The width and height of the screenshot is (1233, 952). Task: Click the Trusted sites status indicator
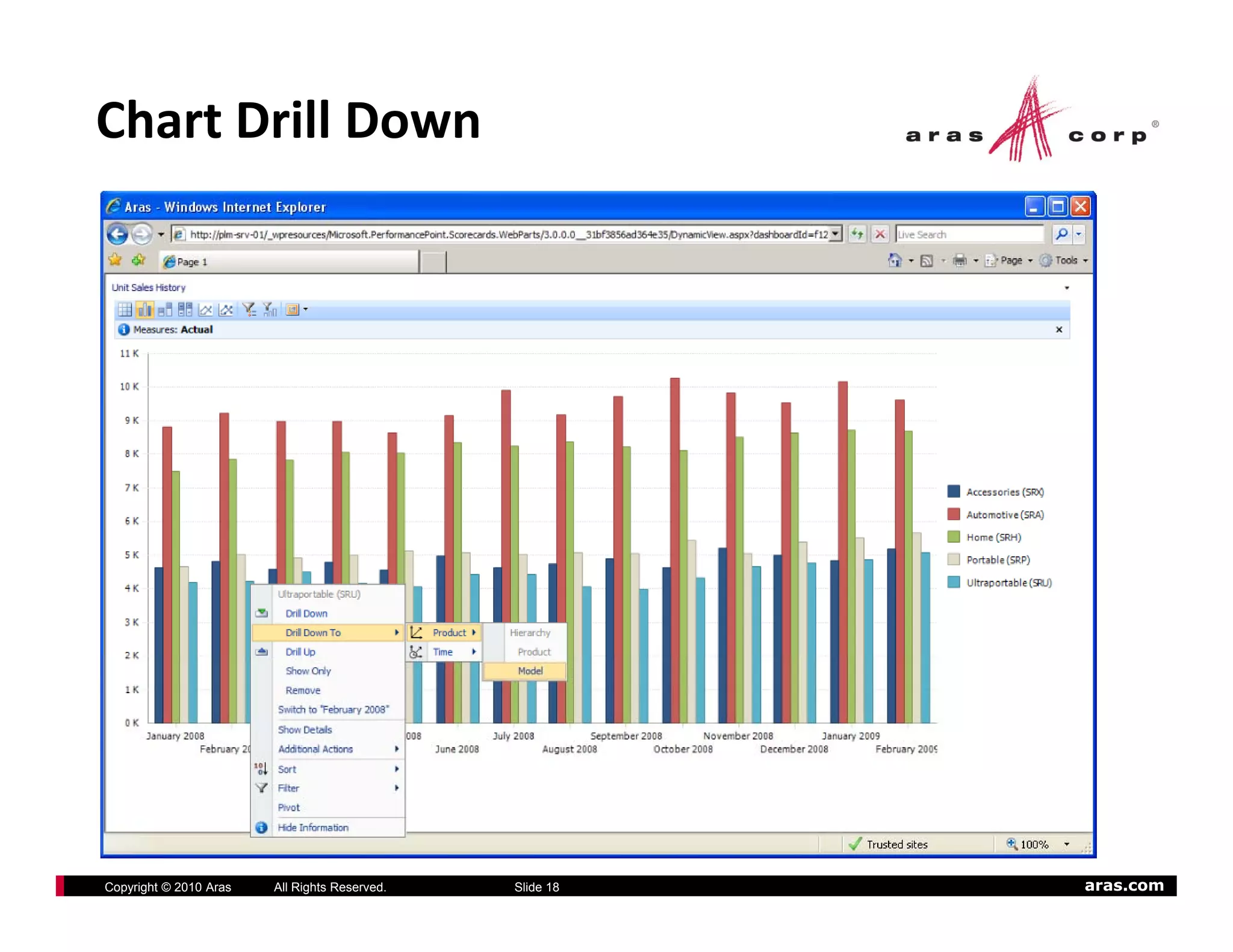coord(889,844)
